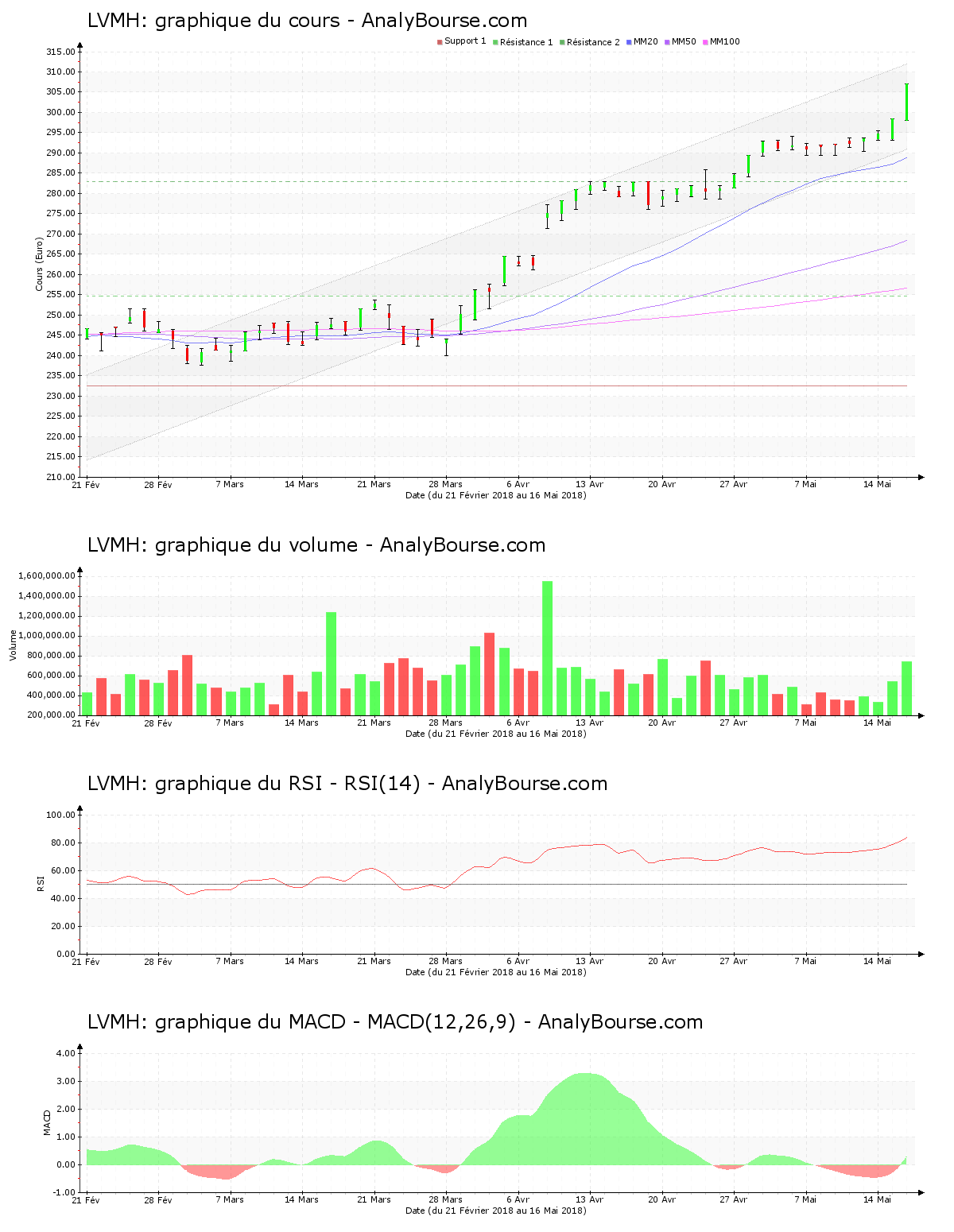The width and height of the screenshot is (954, 1232).
Task: Click the blue MM20 legend swatch
Action: click(629, 42)
